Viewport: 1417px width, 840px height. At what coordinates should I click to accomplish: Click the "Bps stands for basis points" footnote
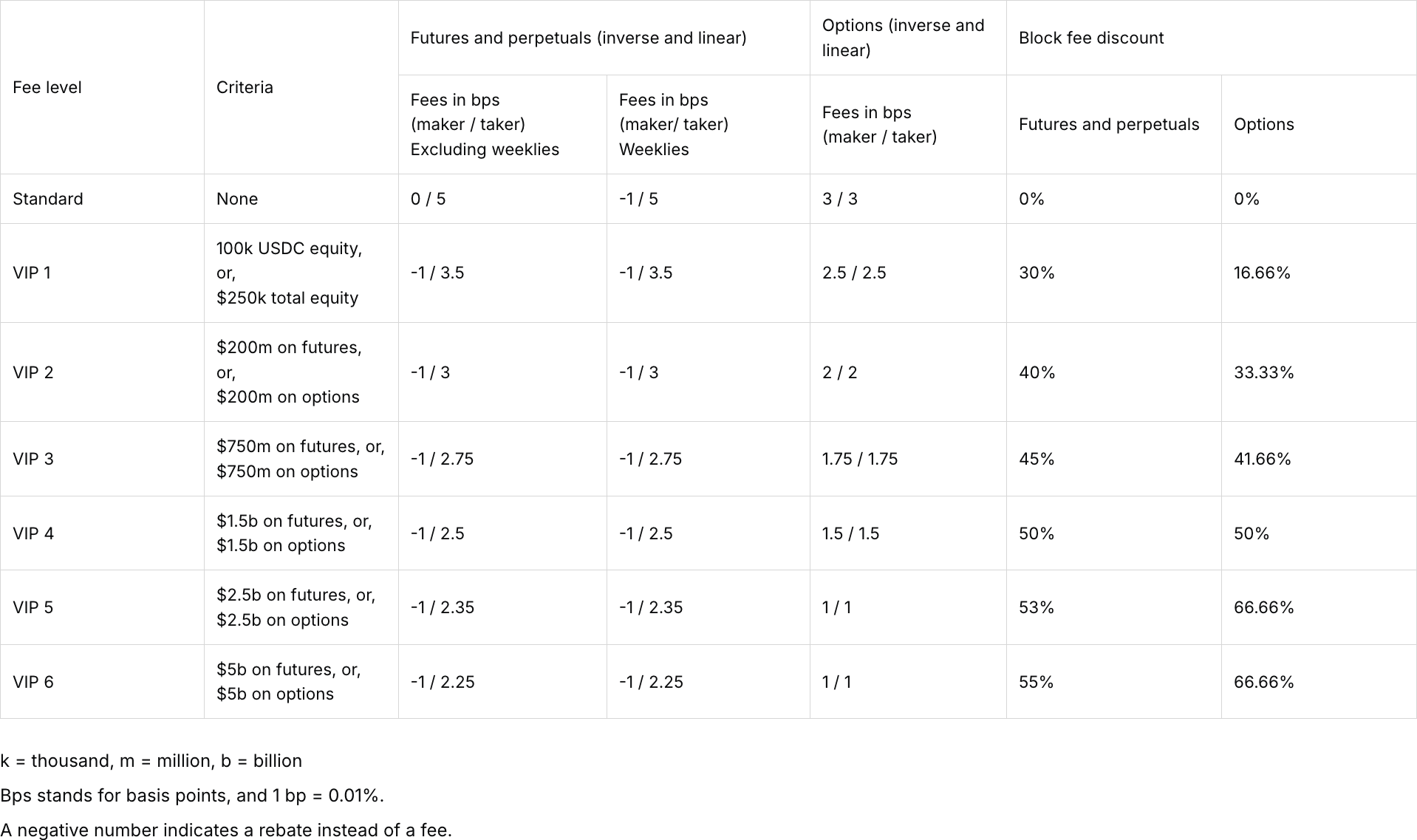coord(192,796)
